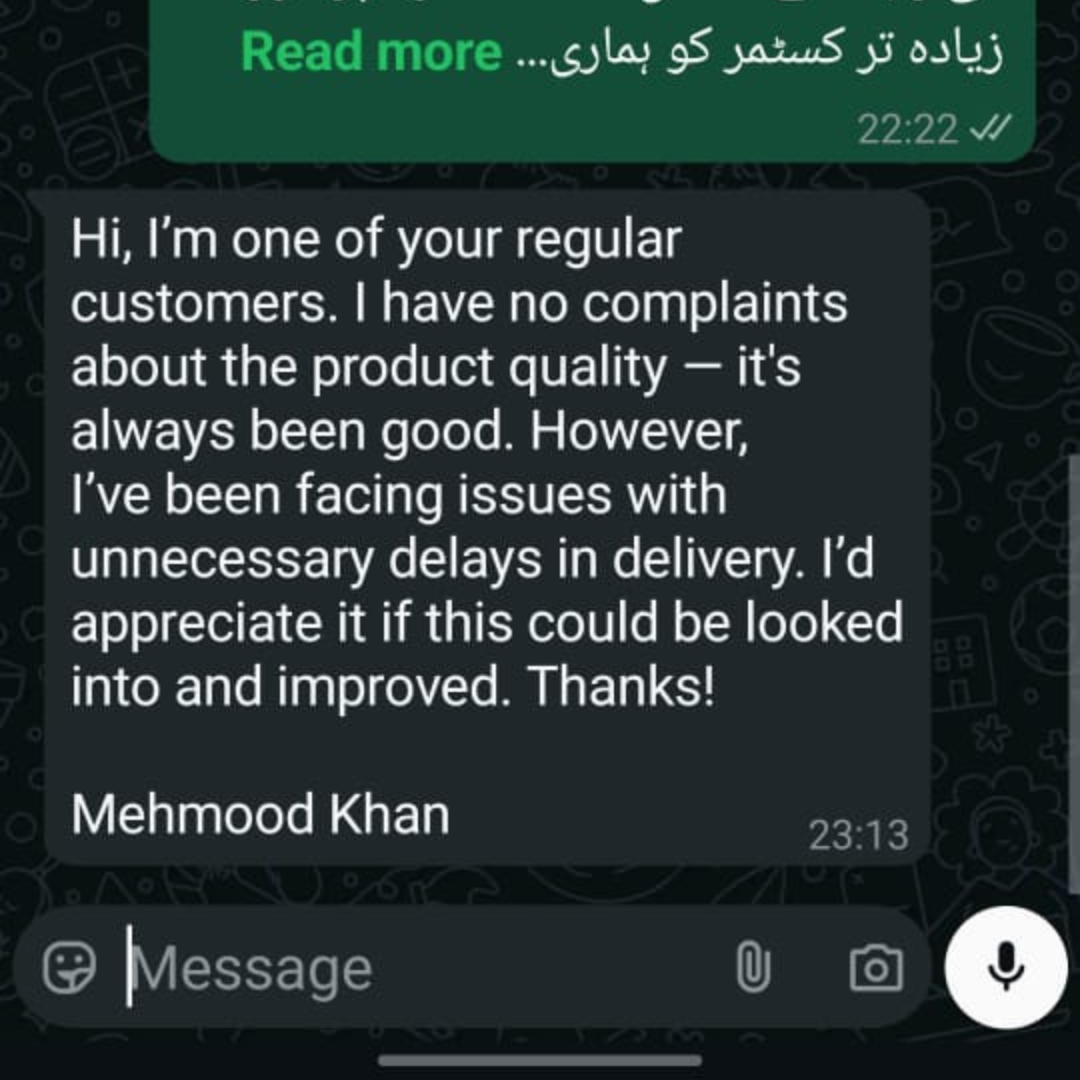Viewport: 1080px width, 1080px height.
Task: Tap the Mehmood Khan signature text
Action: pyautogui.click(x=260, y=814)
